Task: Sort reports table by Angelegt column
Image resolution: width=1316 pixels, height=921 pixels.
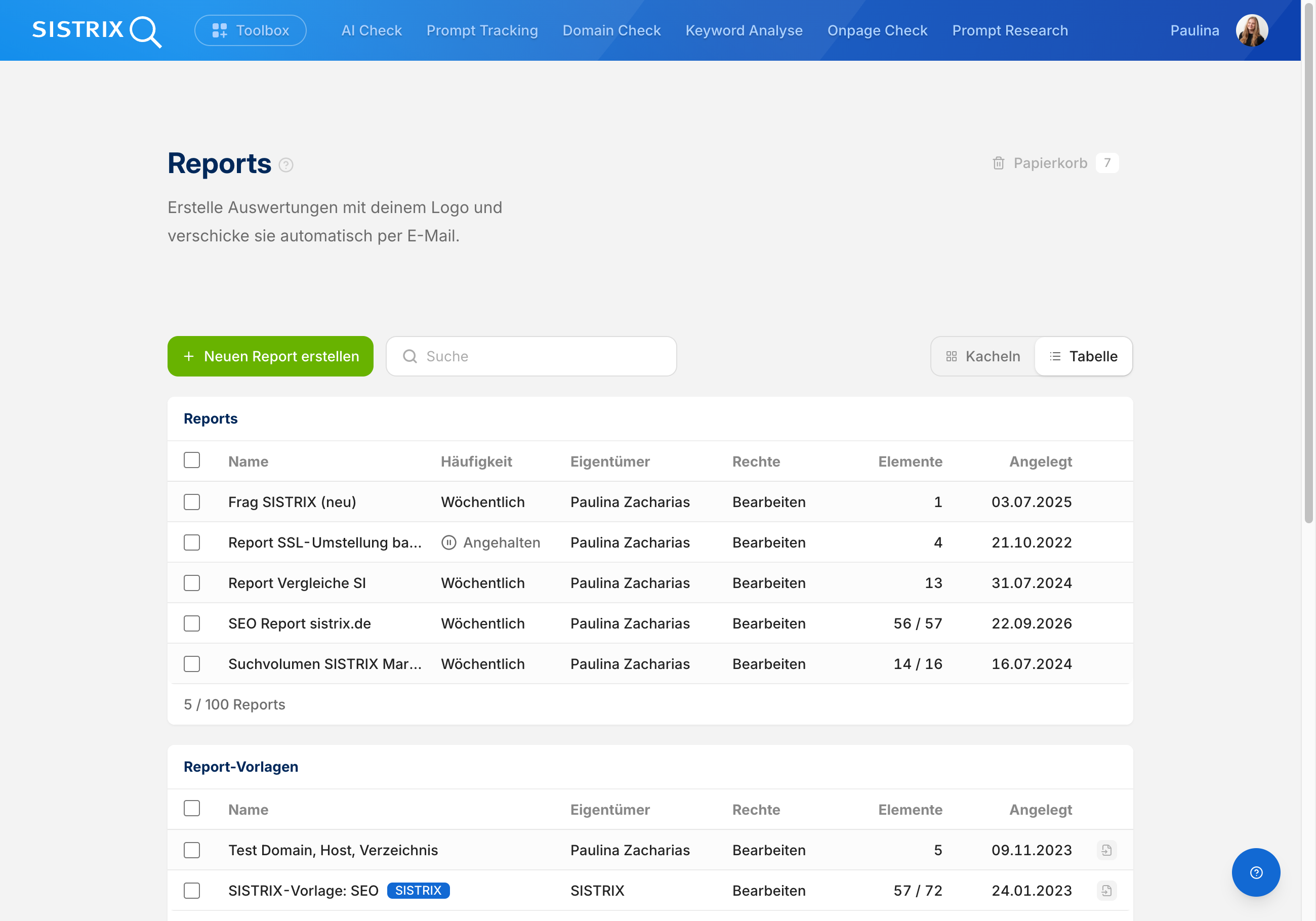Action: click(x=1040, y=462)
